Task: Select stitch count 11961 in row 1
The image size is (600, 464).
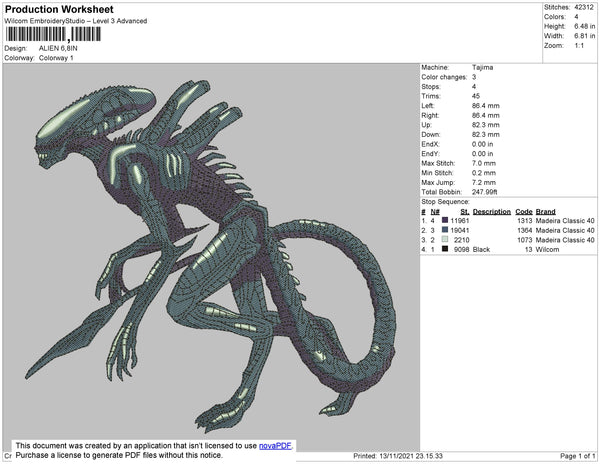Action: [460, 221]
